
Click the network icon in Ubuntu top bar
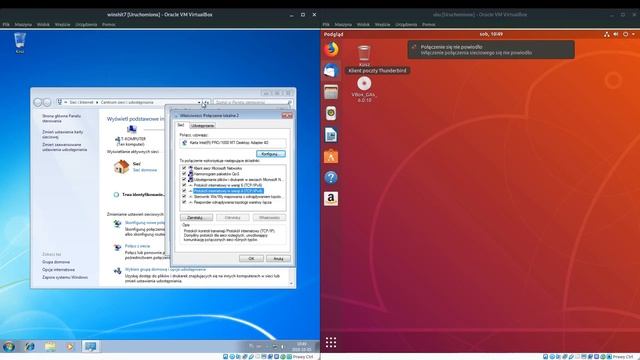point(607,34)
